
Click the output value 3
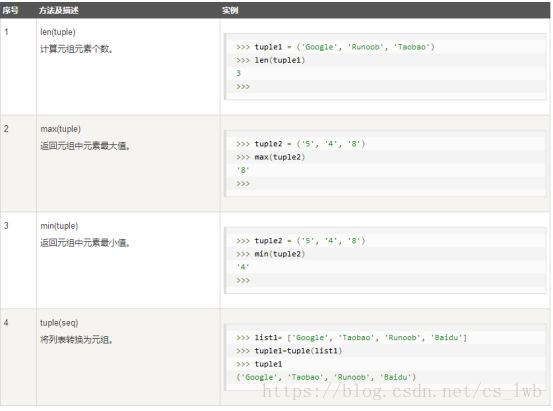coord(238,73)
